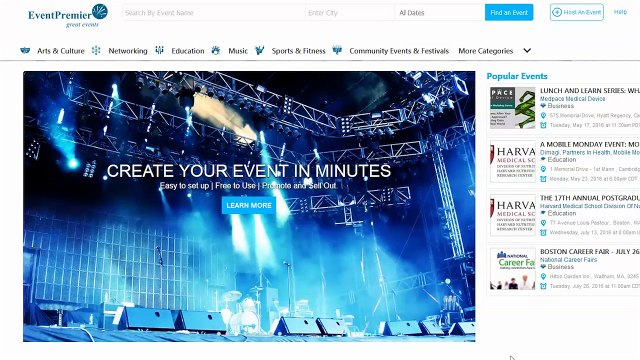The image size is (640, 360).
Task: Select Sports & Fitness category
Action: click(x=298, y=51)
